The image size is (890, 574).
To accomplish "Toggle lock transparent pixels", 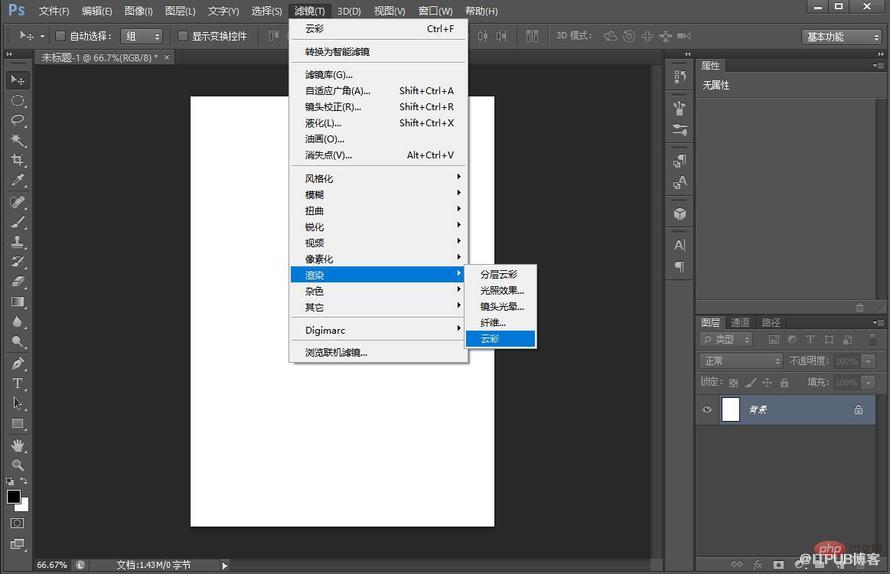I will [x=733, y=383].
